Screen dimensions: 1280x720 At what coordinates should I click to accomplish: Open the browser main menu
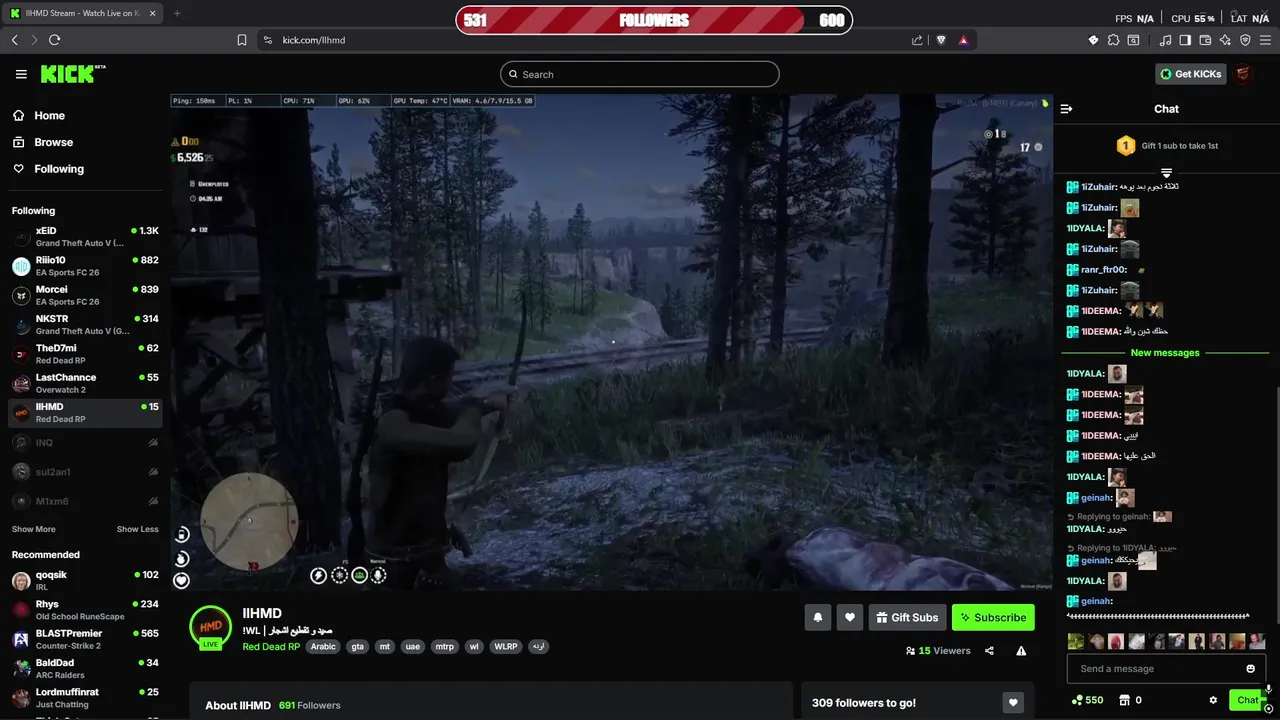click(x=1265, y=40)
